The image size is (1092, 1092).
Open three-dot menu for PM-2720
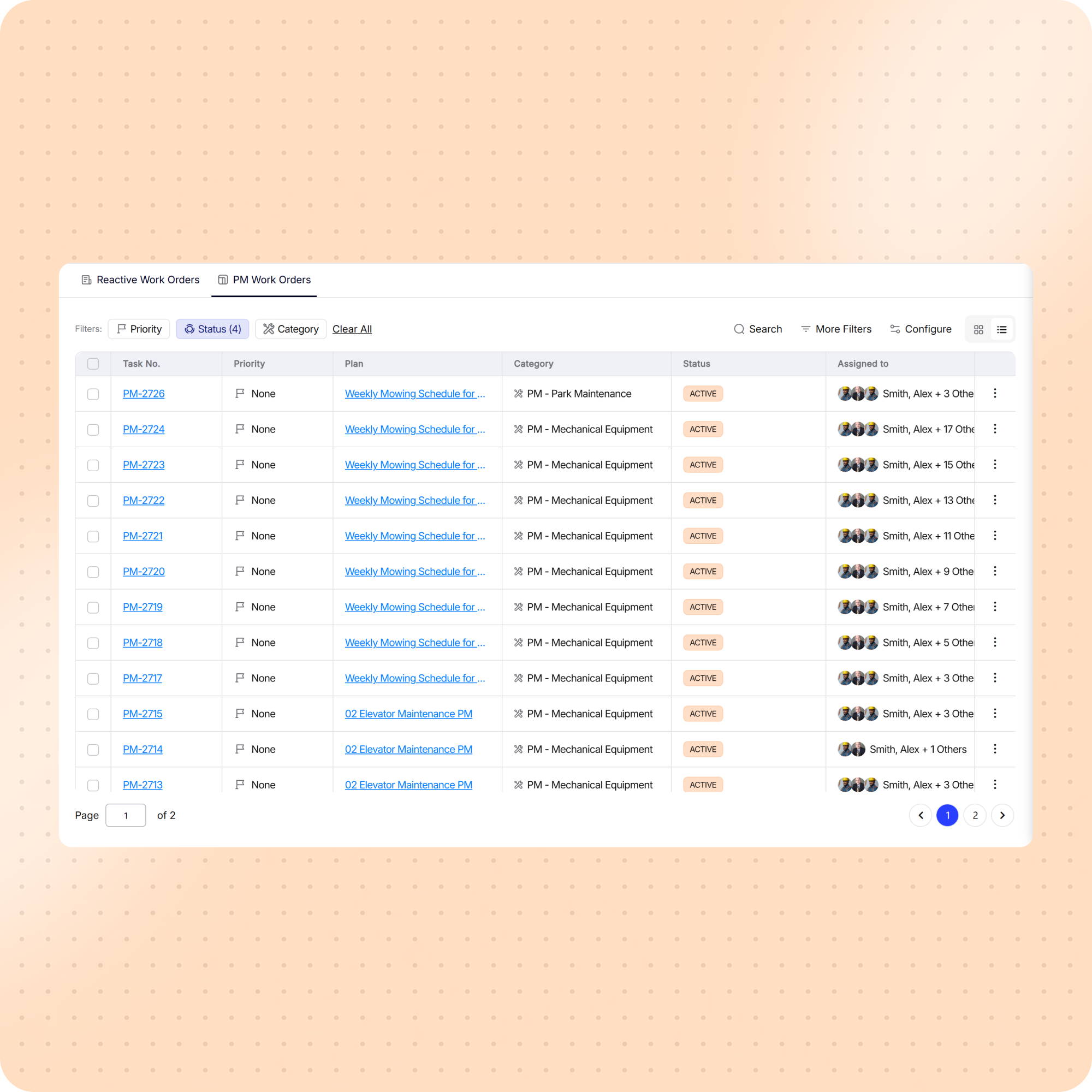pos(995,572)
